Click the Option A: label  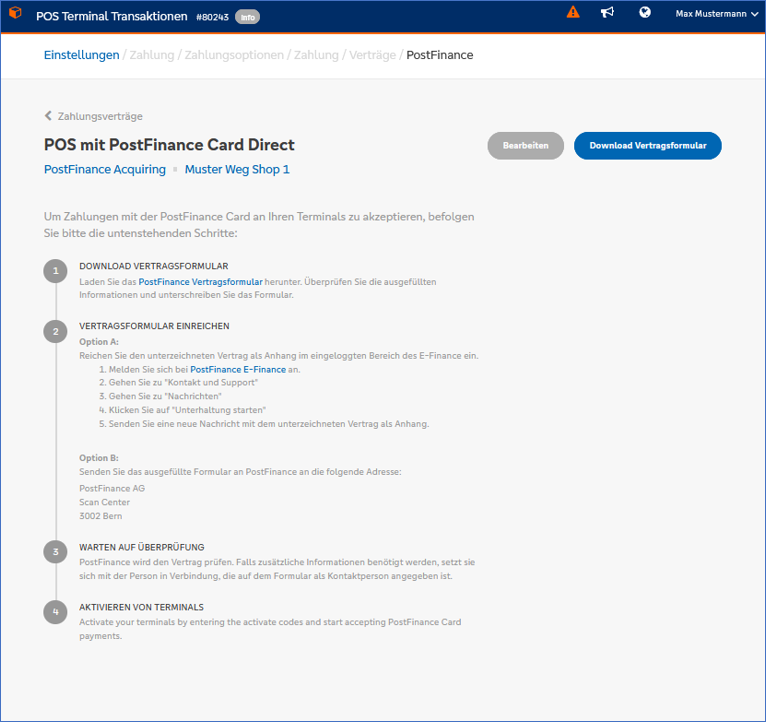point(99,342)
